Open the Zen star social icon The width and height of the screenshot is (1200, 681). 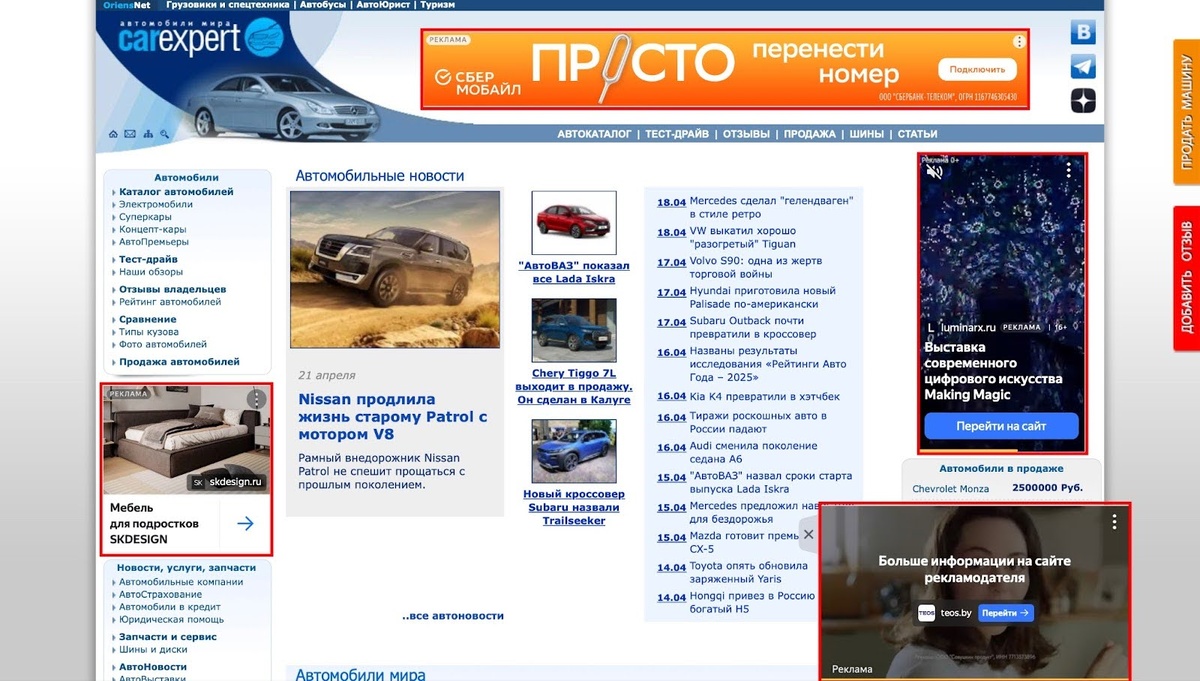[x=1083, y=101]
